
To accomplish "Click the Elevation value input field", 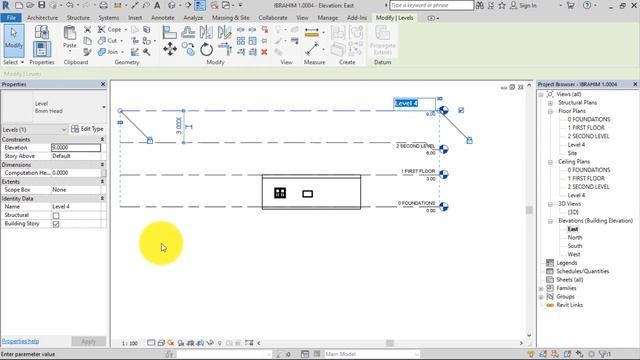I will click(76, 147).
